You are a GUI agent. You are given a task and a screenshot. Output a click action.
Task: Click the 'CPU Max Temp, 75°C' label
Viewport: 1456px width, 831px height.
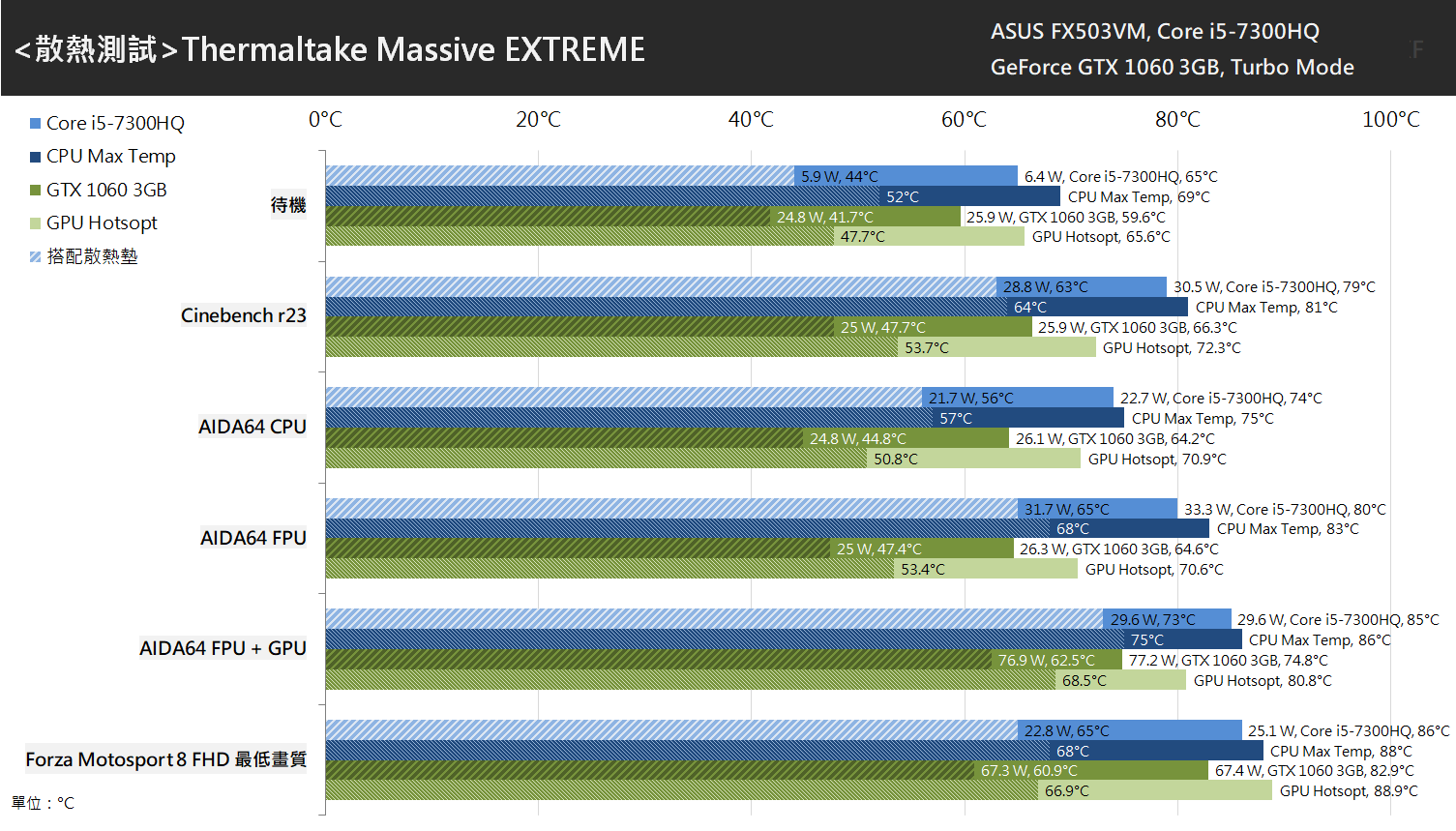tap(1203, 418)
